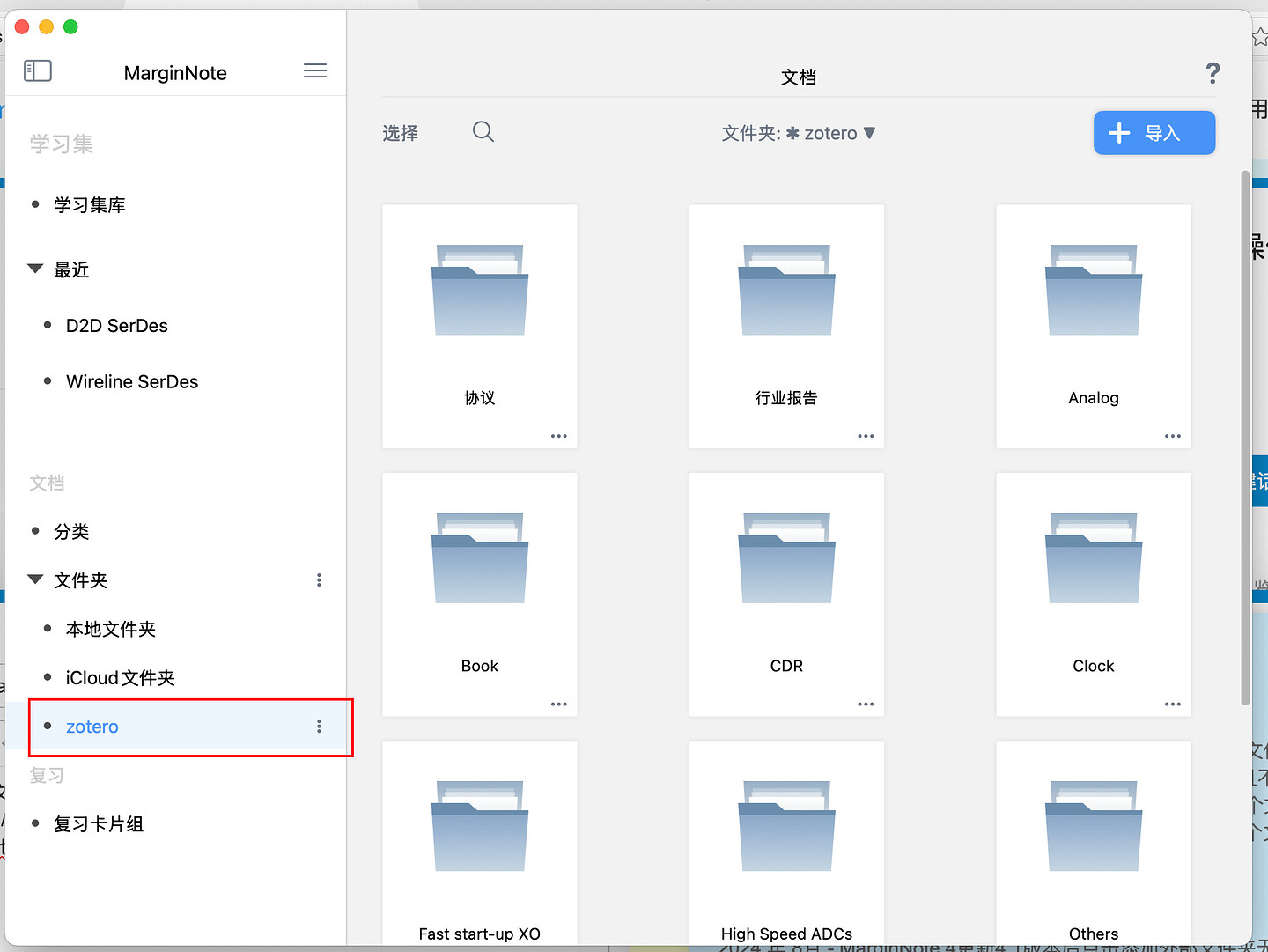This screenshot has height=952, width=1268.
Task: Click the MarginNote sidebar title
Action: click(x=175, y=73)
